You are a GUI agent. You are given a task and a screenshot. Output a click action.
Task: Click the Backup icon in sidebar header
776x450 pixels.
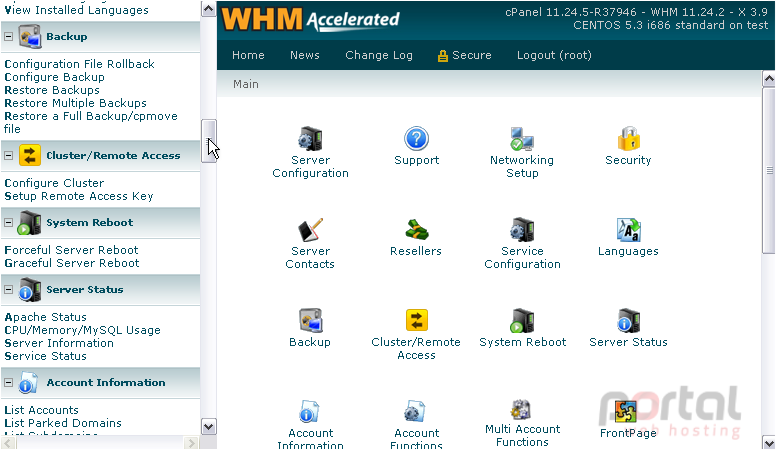coord(30,37)
